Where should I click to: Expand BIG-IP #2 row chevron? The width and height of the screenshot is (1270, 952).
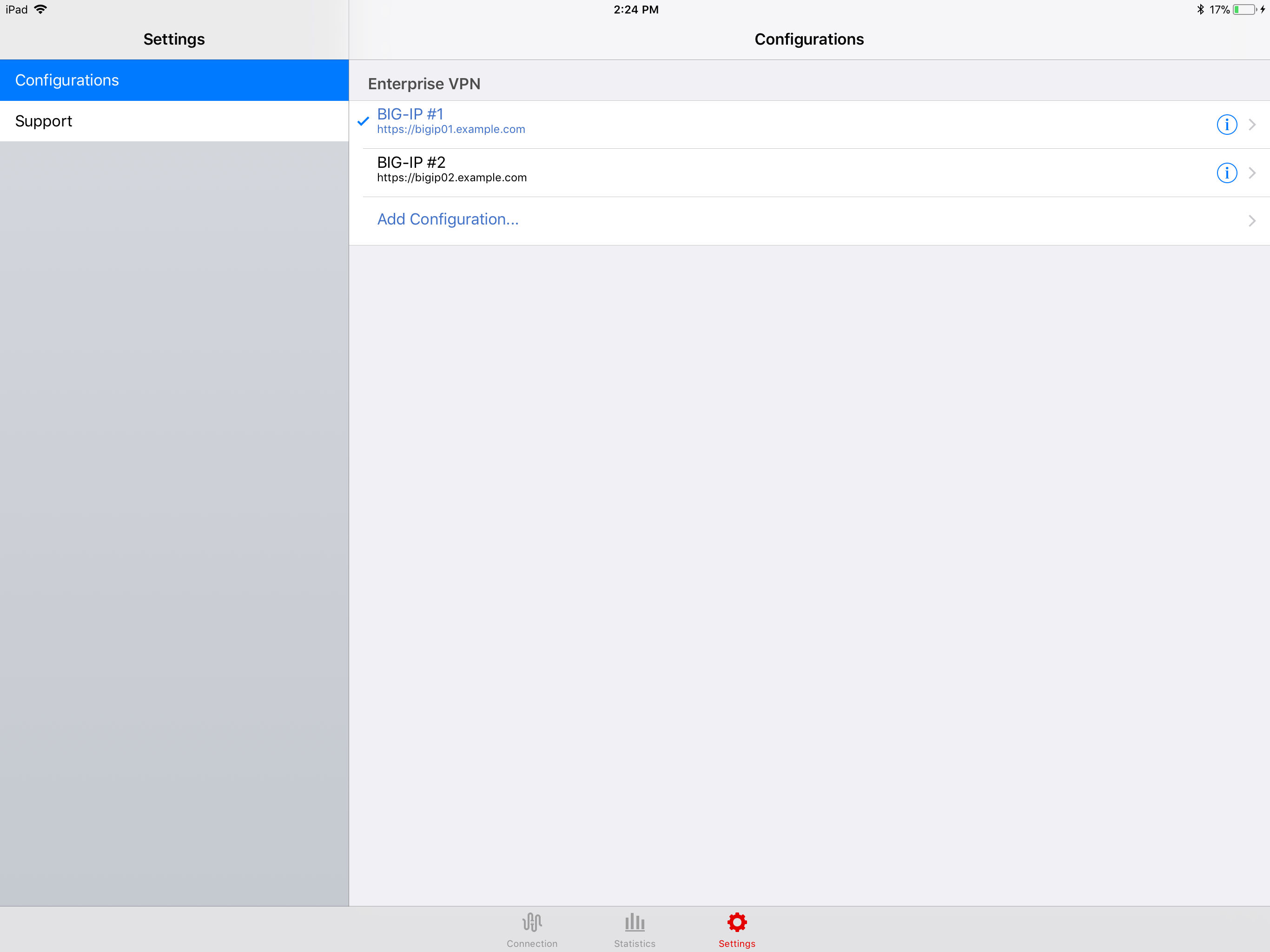point(1252,173)
